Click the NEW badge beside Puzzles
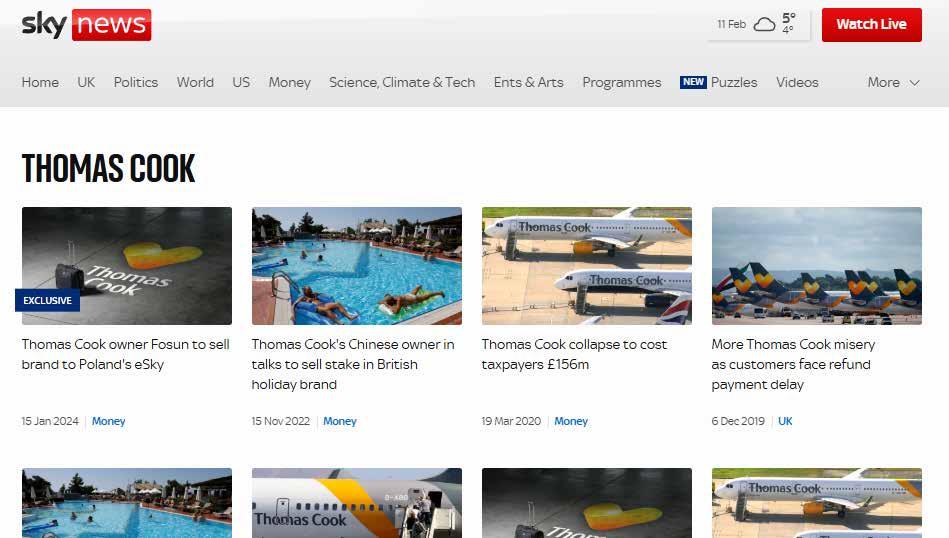Viewport: 949px width, 538px height. [x=693, y=82]
